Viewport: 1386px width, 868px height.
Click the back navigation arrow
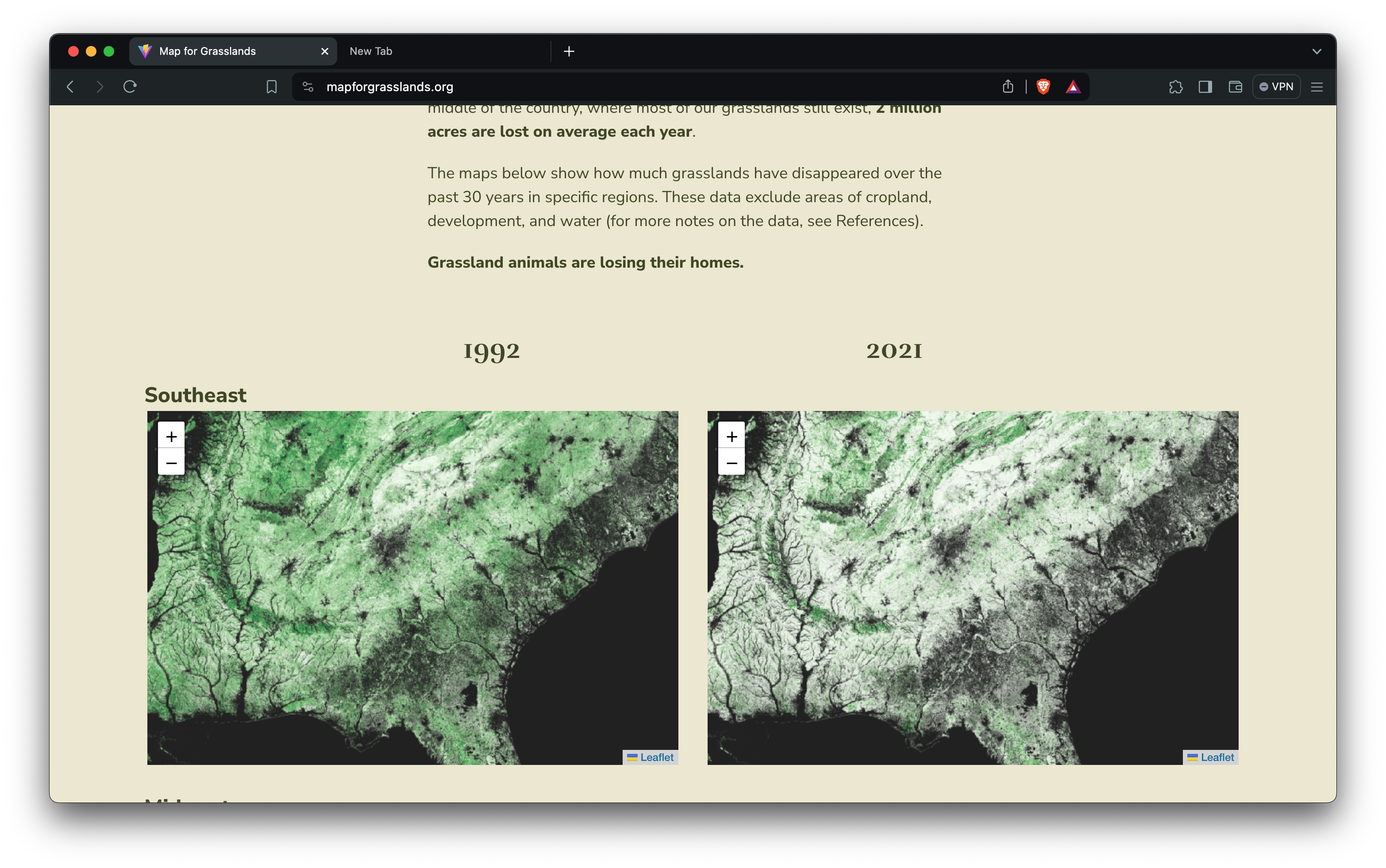point(70,87)
